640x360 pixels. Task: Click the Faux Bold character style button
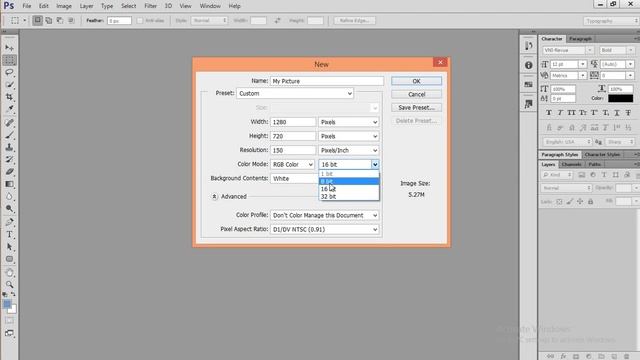coord(549,113)
